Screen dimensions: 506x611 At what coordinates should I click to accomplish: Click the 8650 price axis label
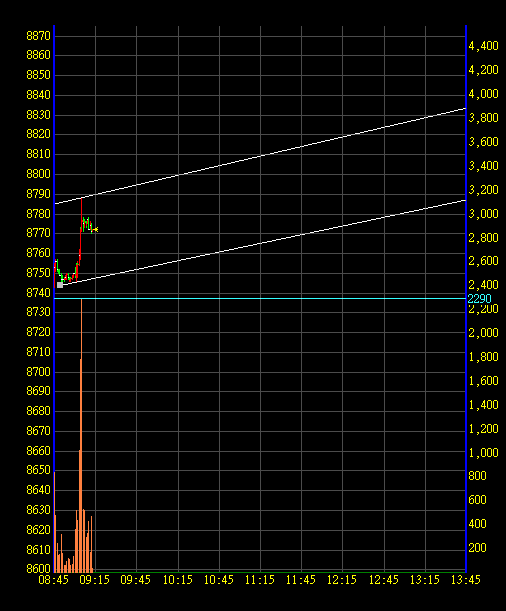coord(39,470)
